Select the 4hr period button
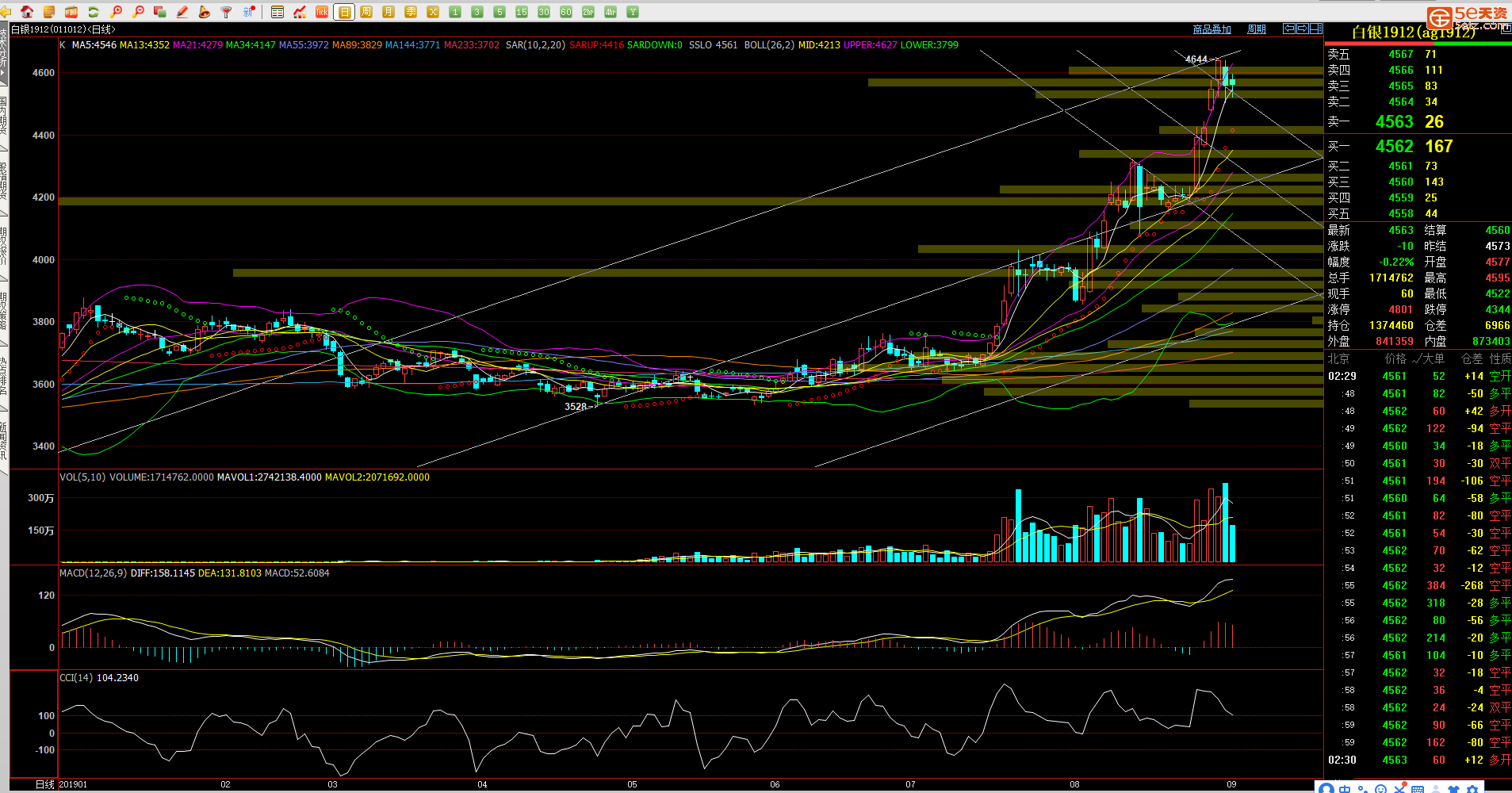The image size is (1512, 793). pos(611,12)
